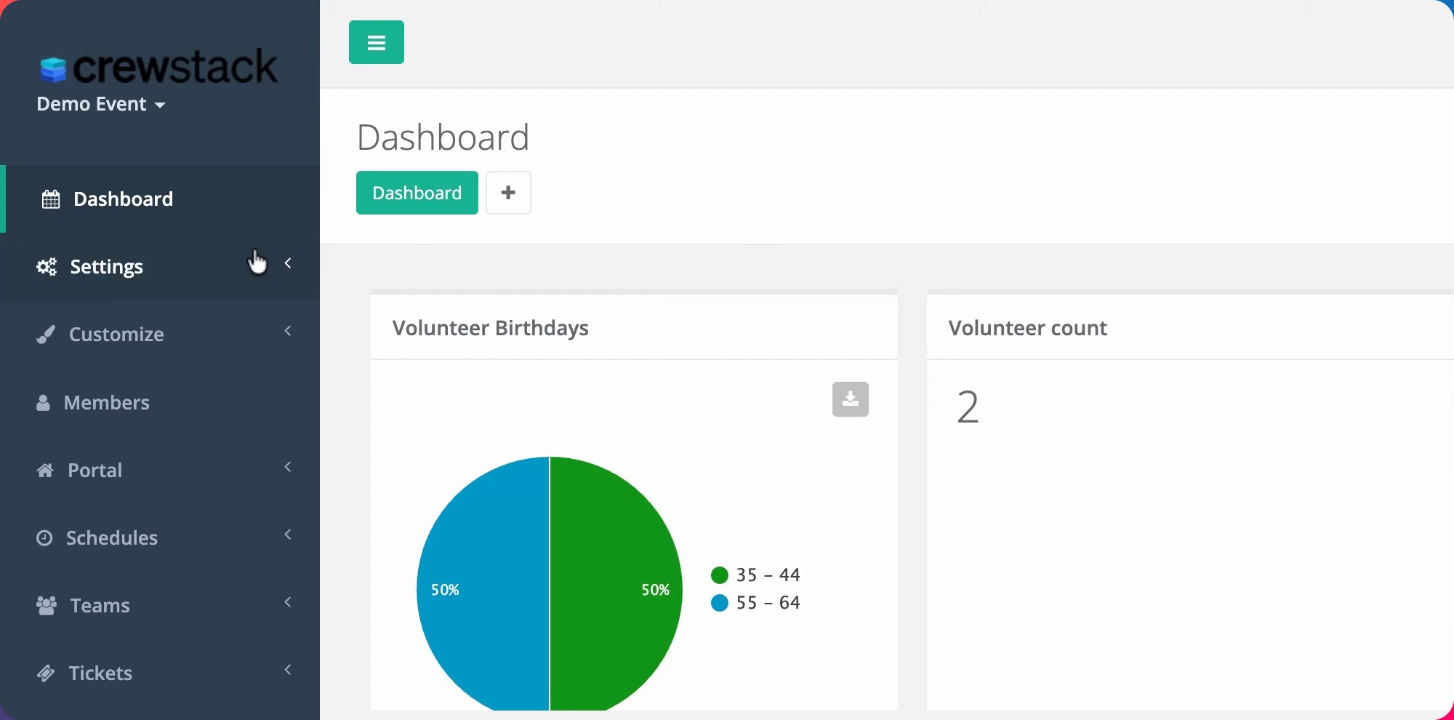Expand the Settings submenu chevron
Image resolution: width=1454 pixels, height=720 pixels.
[x=288, y=263]
